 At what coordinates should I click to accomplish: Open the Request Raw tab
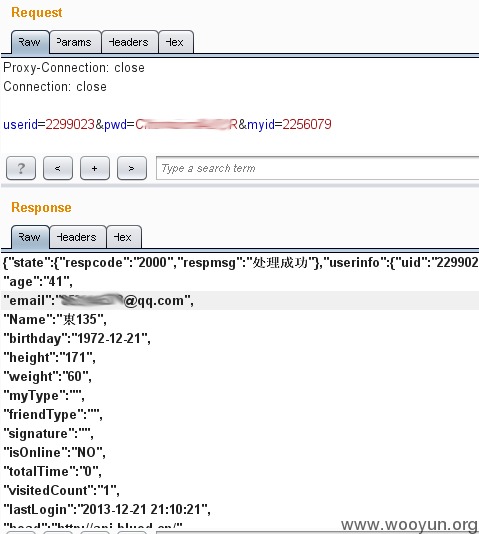[30, 42]
